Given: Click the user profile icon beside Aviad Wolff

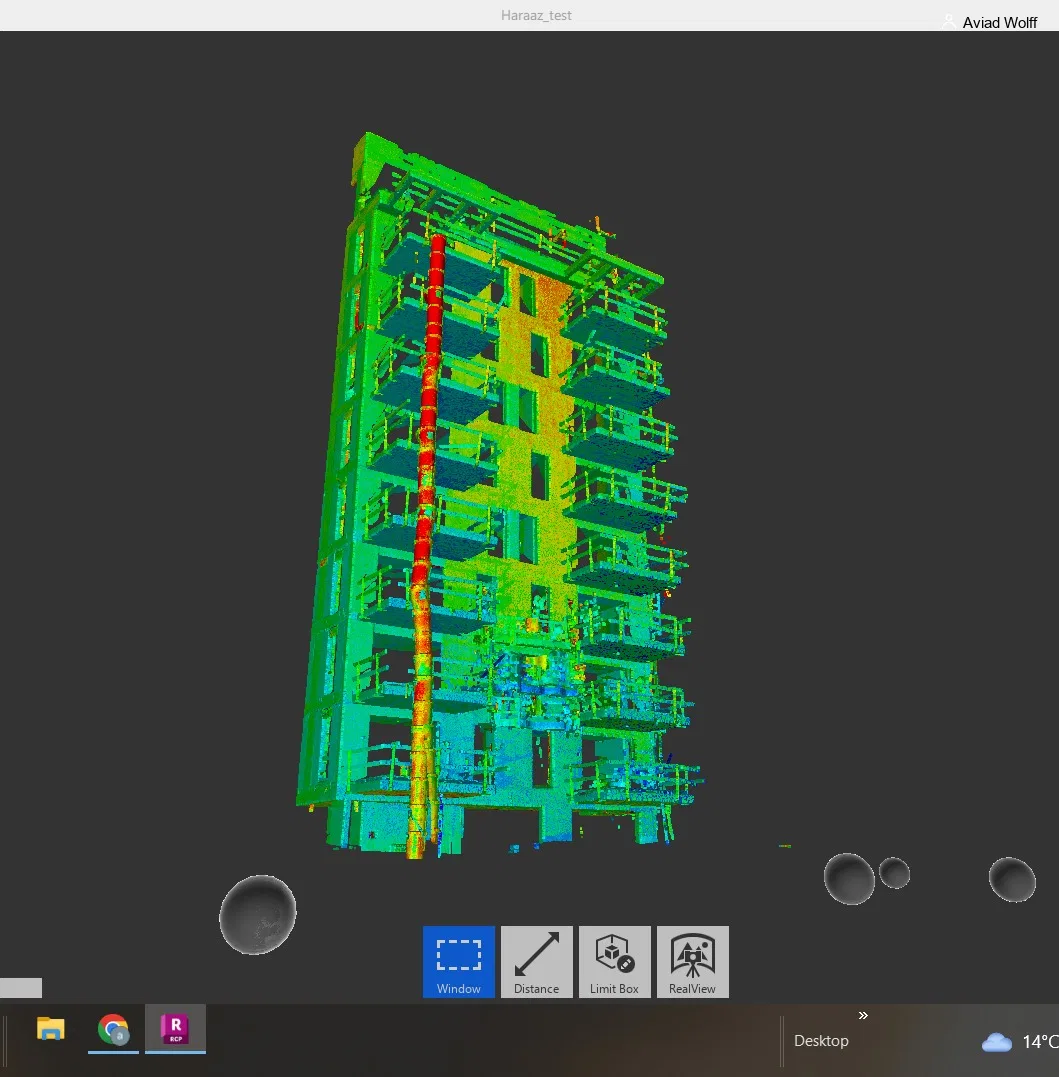Looking at the screenshot, I should (949, 22).
